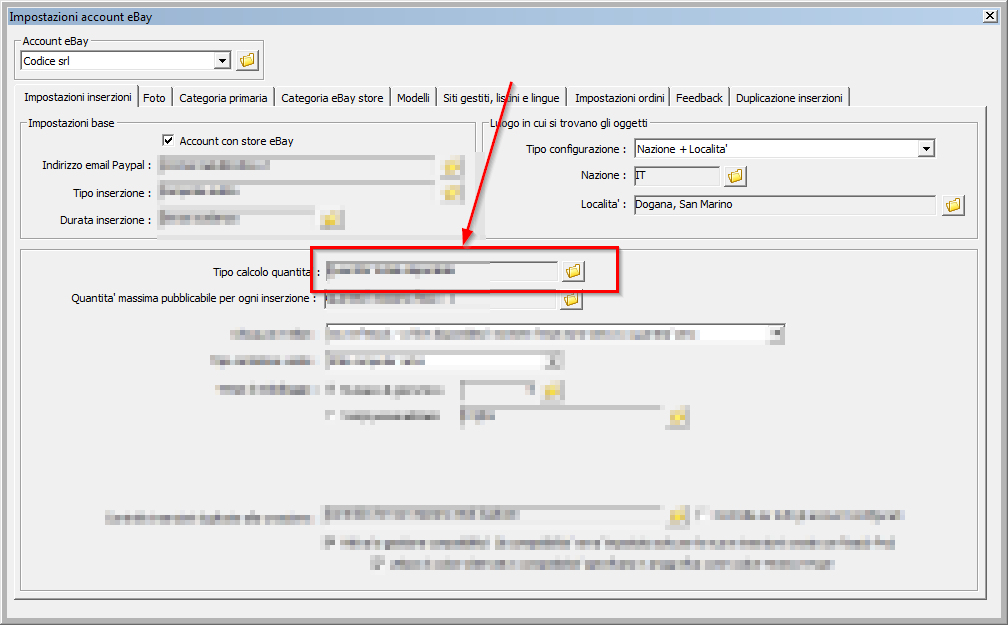Select Siti gestiti, listini e lingue tab
1008x625 pixels.
click(501, 98)
